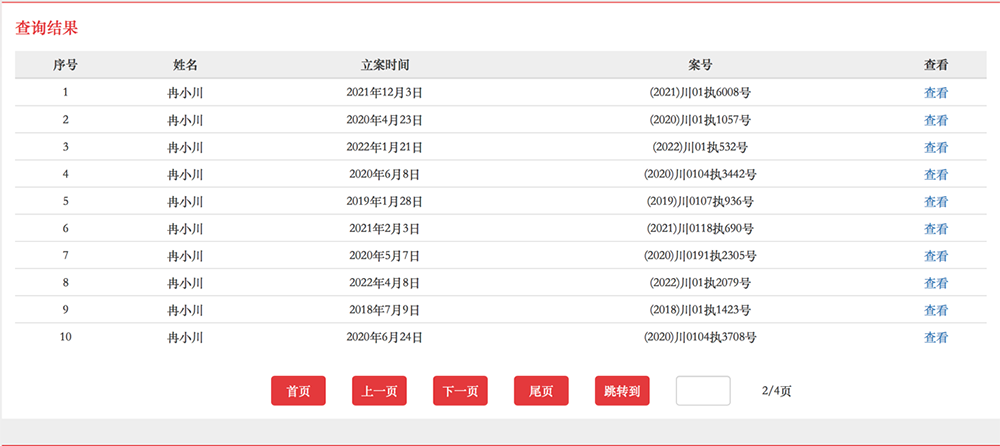The image size is (1000, 446).
Task: Click case number (2020)川0104执3708号
Action: click(x=700, y=337)
